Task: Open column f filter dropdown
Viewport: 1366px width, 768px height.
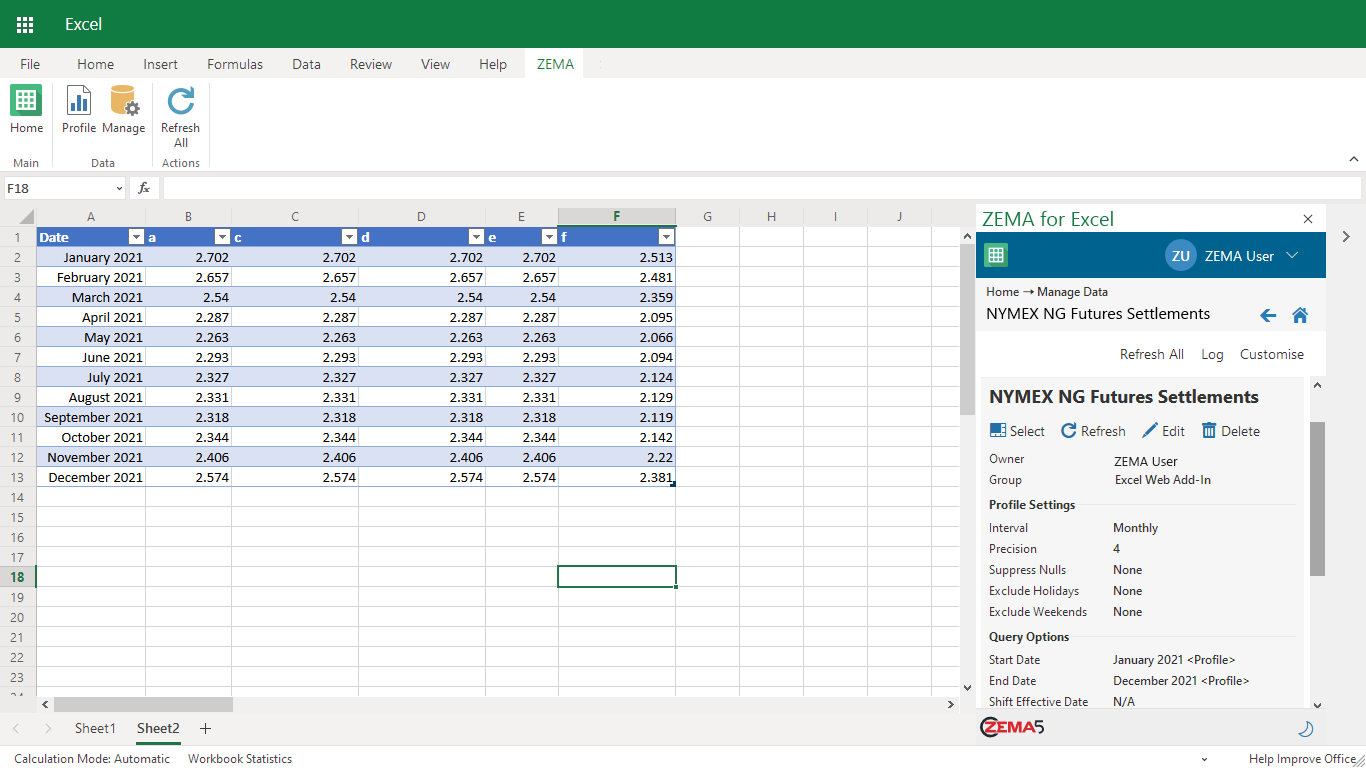Action: pyautogui.click(x=666, y=237)
